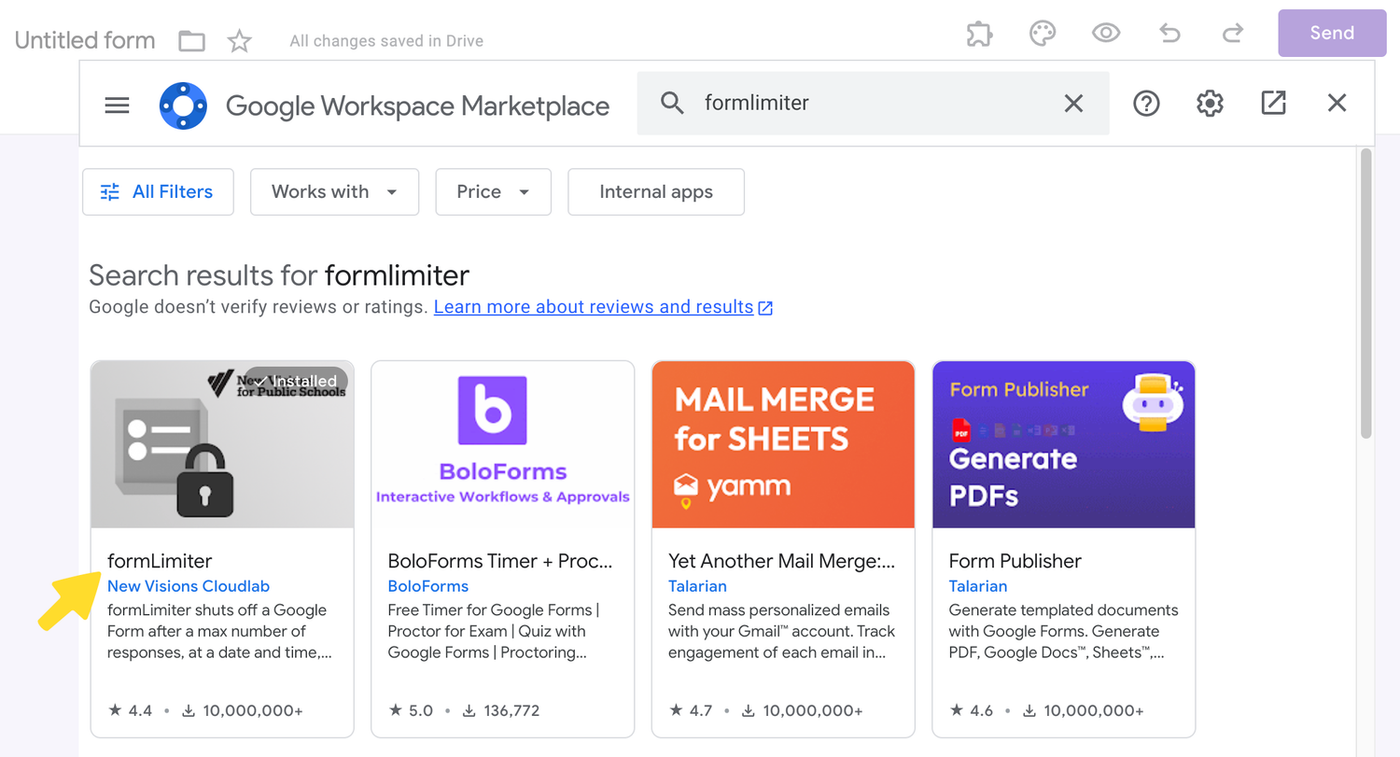Image resolution: width=1400 pixels, height=757 pixels.
Task: Rename the Untitled form title
Action: coord(85,41)
